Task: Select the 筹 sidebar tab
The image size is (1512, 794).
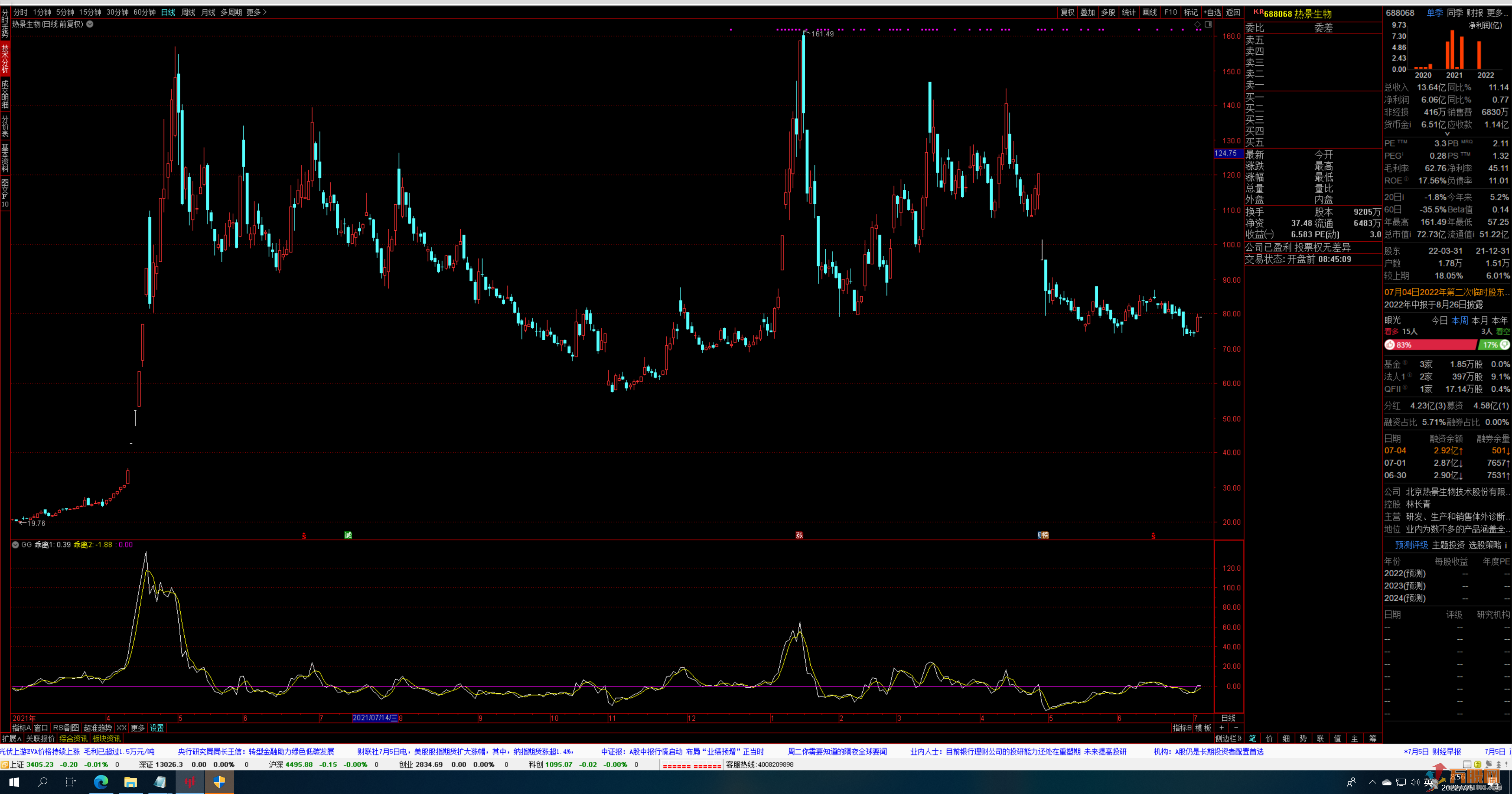Action: coord(1372,738)
